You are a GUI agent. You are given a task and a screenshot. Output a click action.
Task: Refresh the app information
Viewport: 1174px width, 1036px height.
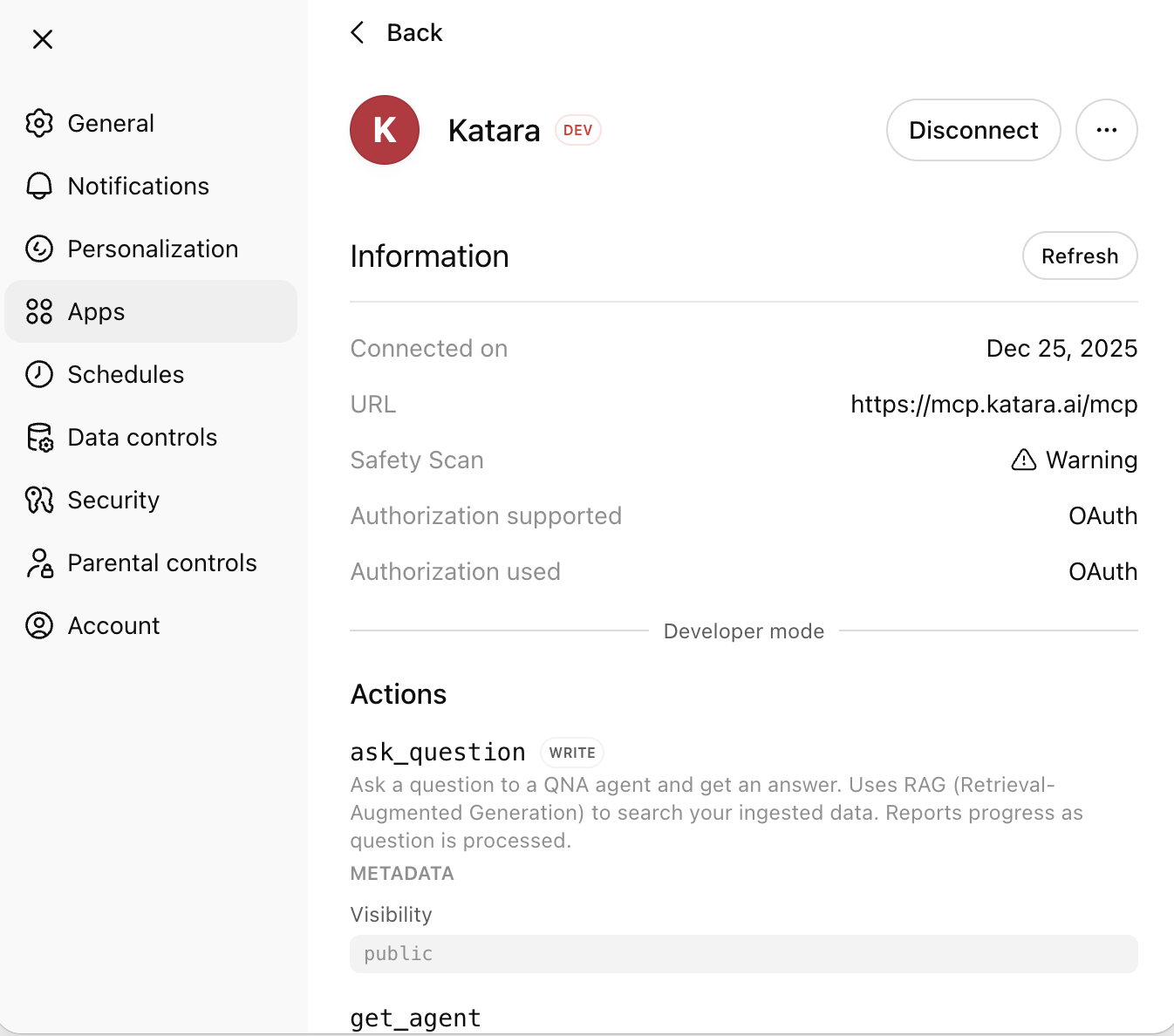tap(1080, 256)
